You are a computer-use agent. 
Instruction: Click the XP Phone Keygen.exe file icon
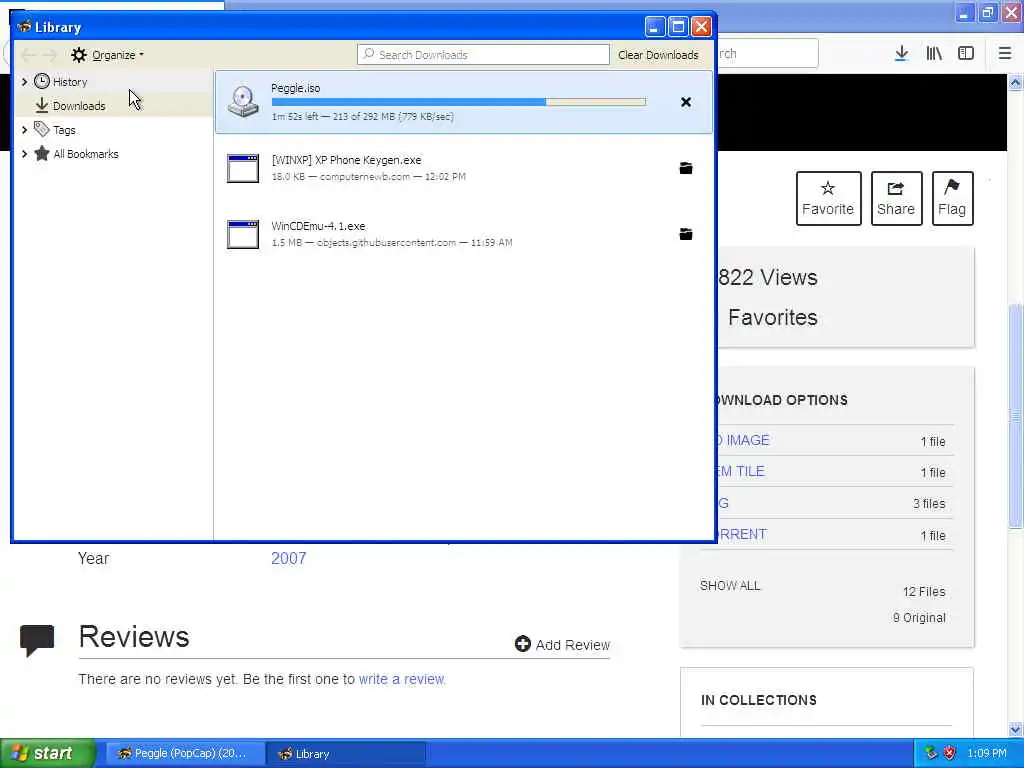click(243, 168)
